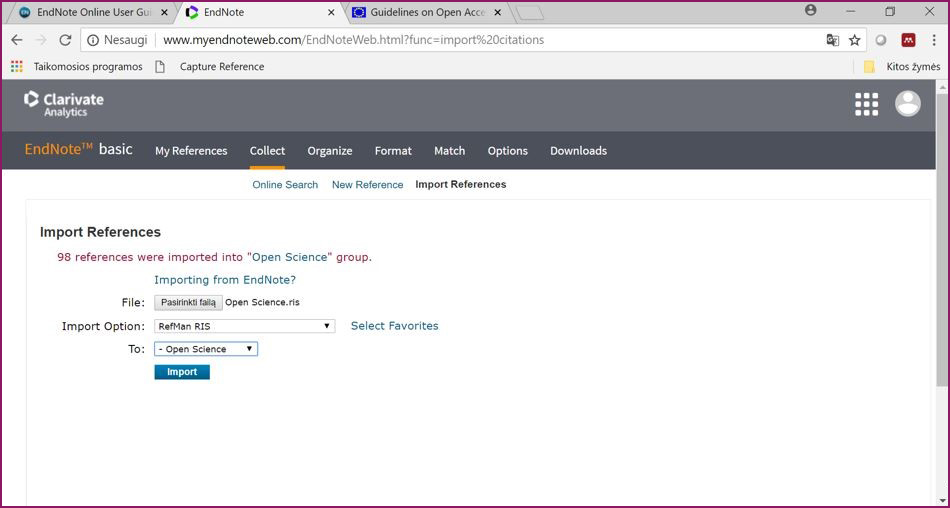
Task: Open the user profile avatar menu
Action: 907,104
